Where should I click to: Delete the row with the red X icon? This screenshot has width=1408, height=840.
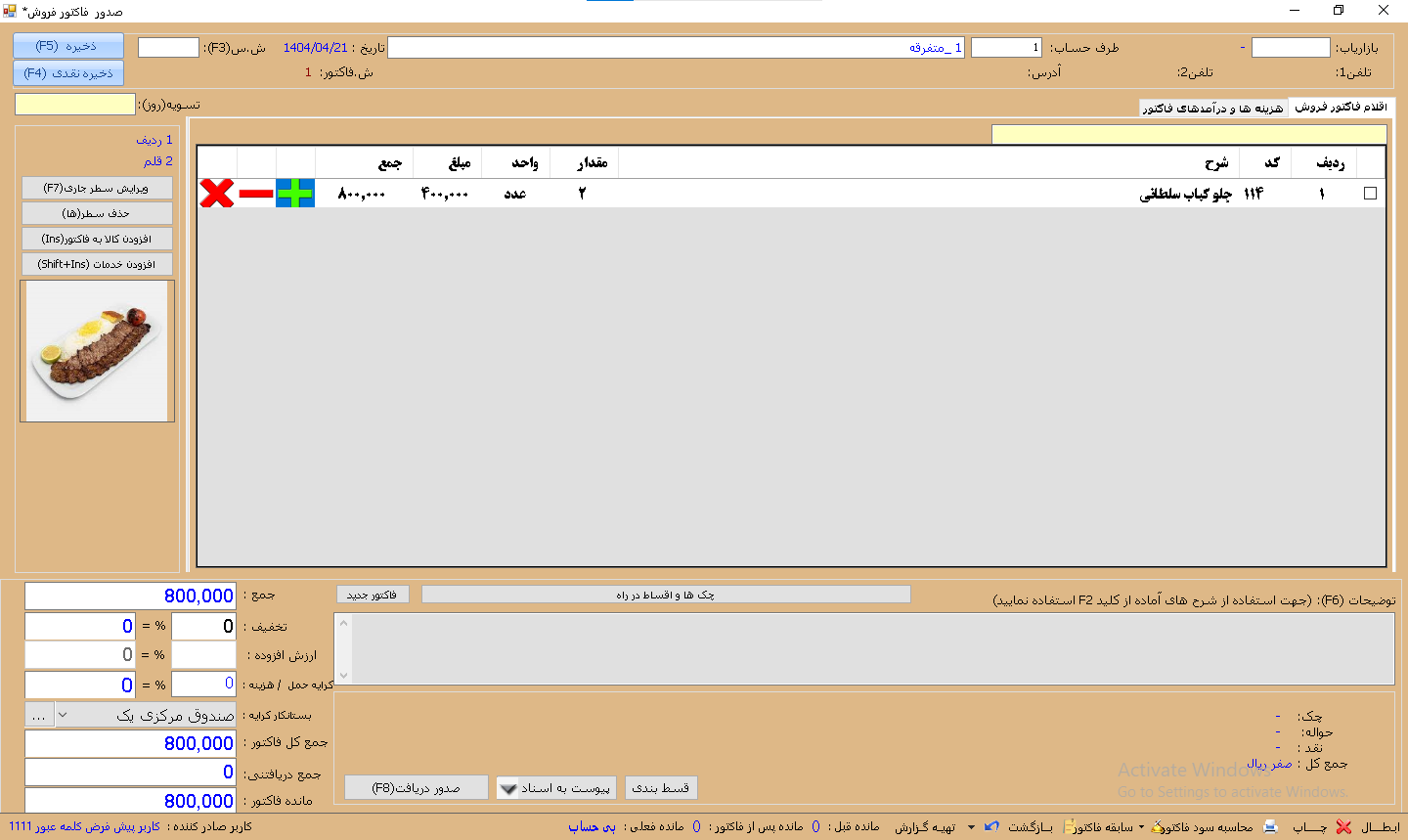217,194
